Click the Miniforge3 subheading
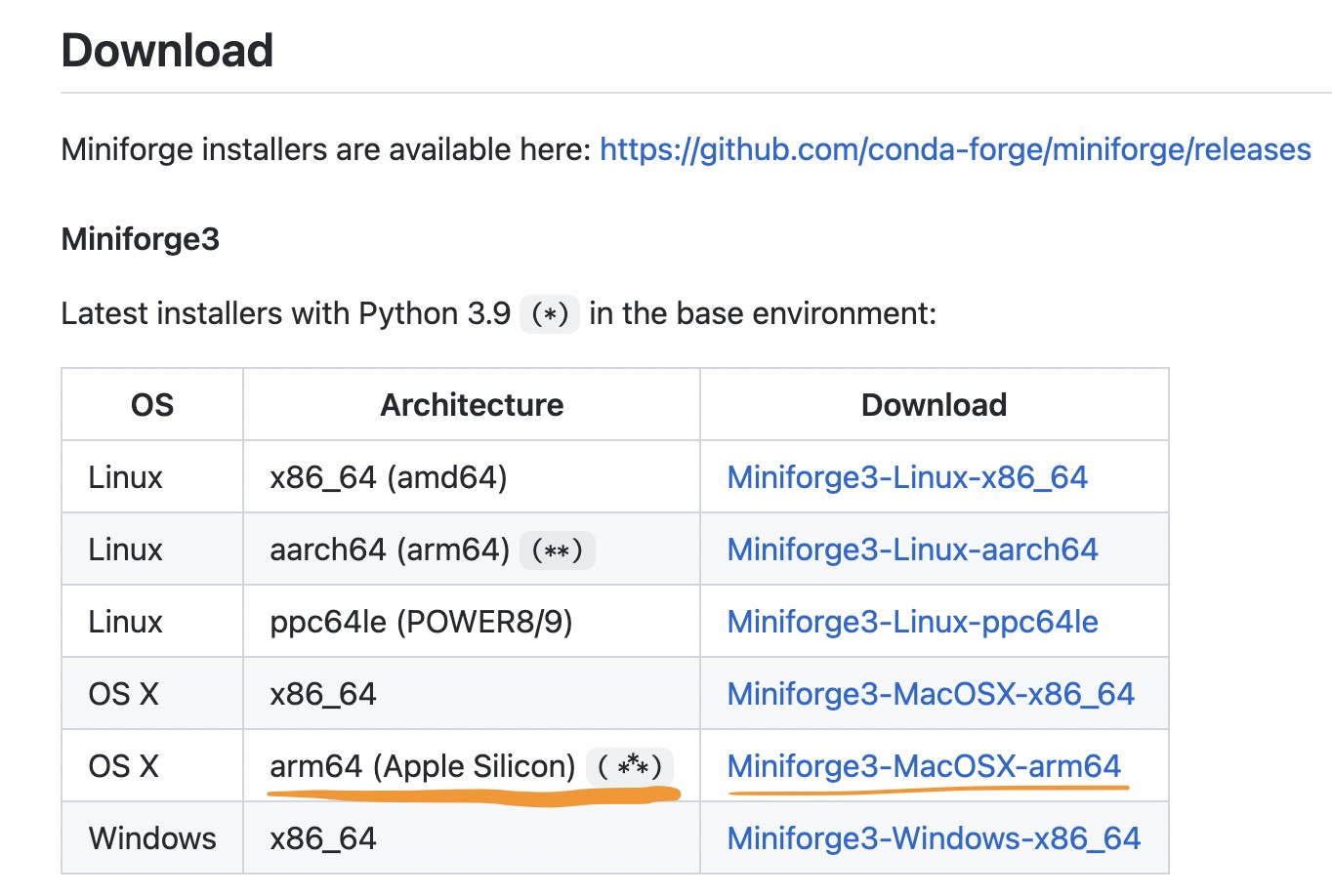This screenshot has width=1332, height=896. [x=140, y=238]
